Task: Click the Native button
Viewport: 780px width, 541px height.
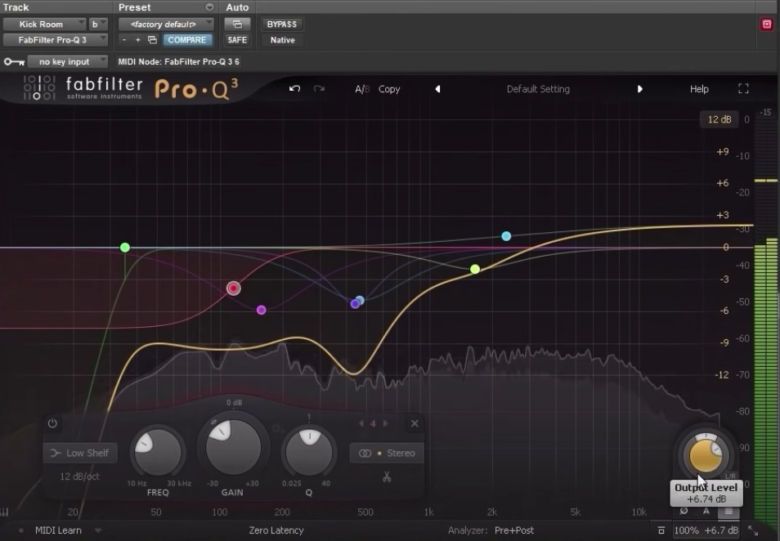Action: (282, 40)
